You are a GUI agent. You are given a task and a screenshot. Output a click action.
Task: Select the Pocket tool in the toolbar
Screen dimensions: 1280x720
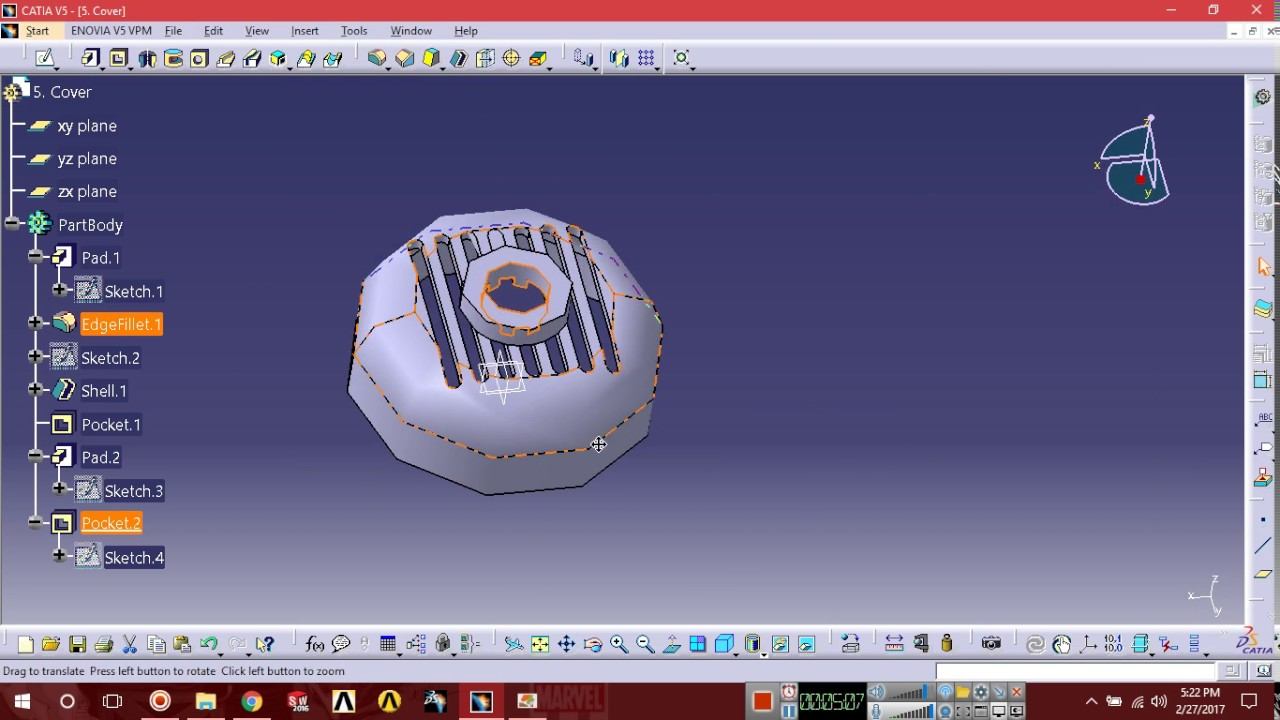(118, 58)
